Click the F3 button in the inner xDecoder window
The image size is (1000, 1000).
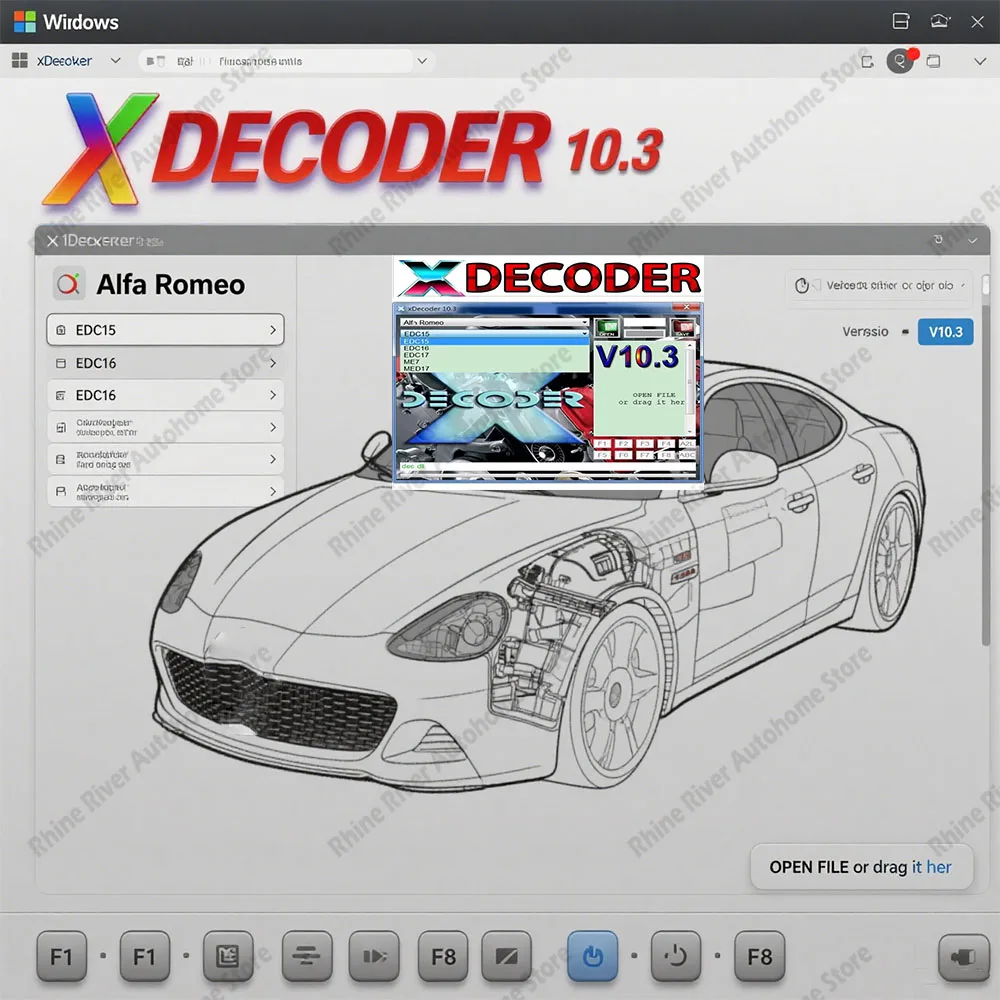coord(645,443)
